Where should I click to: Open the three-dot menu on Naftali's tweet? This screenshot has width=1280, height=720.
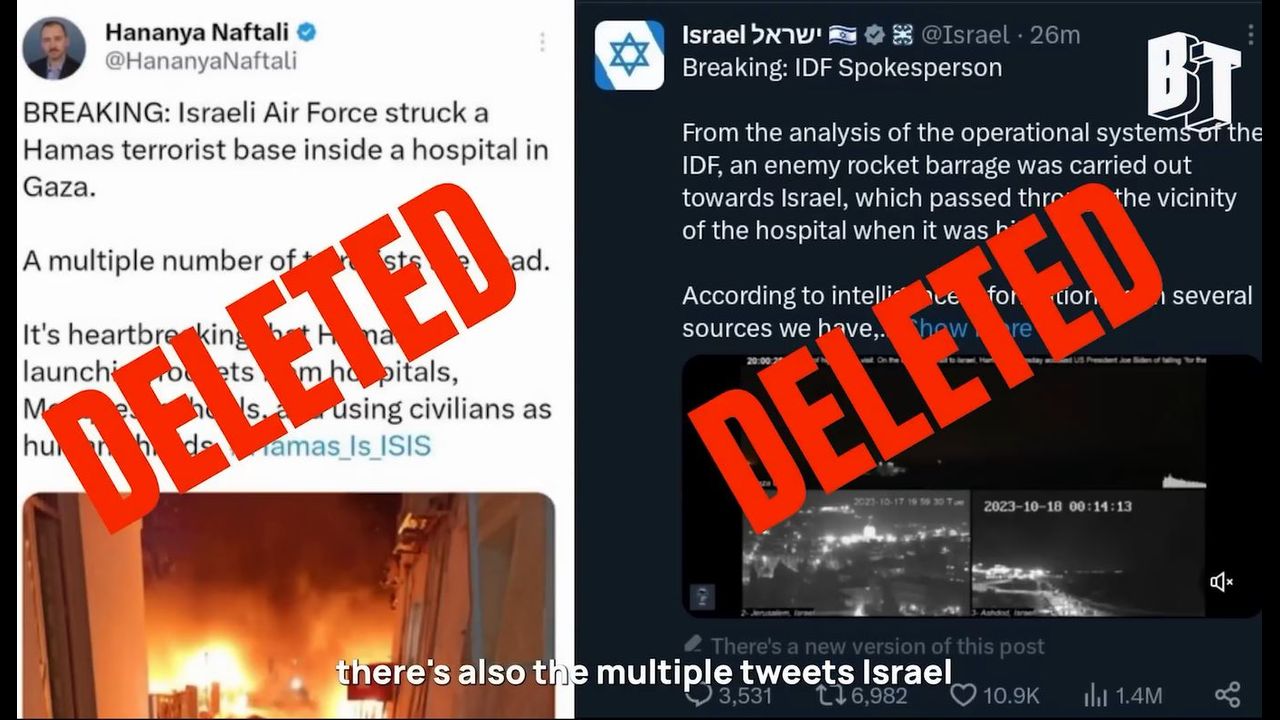542,42
